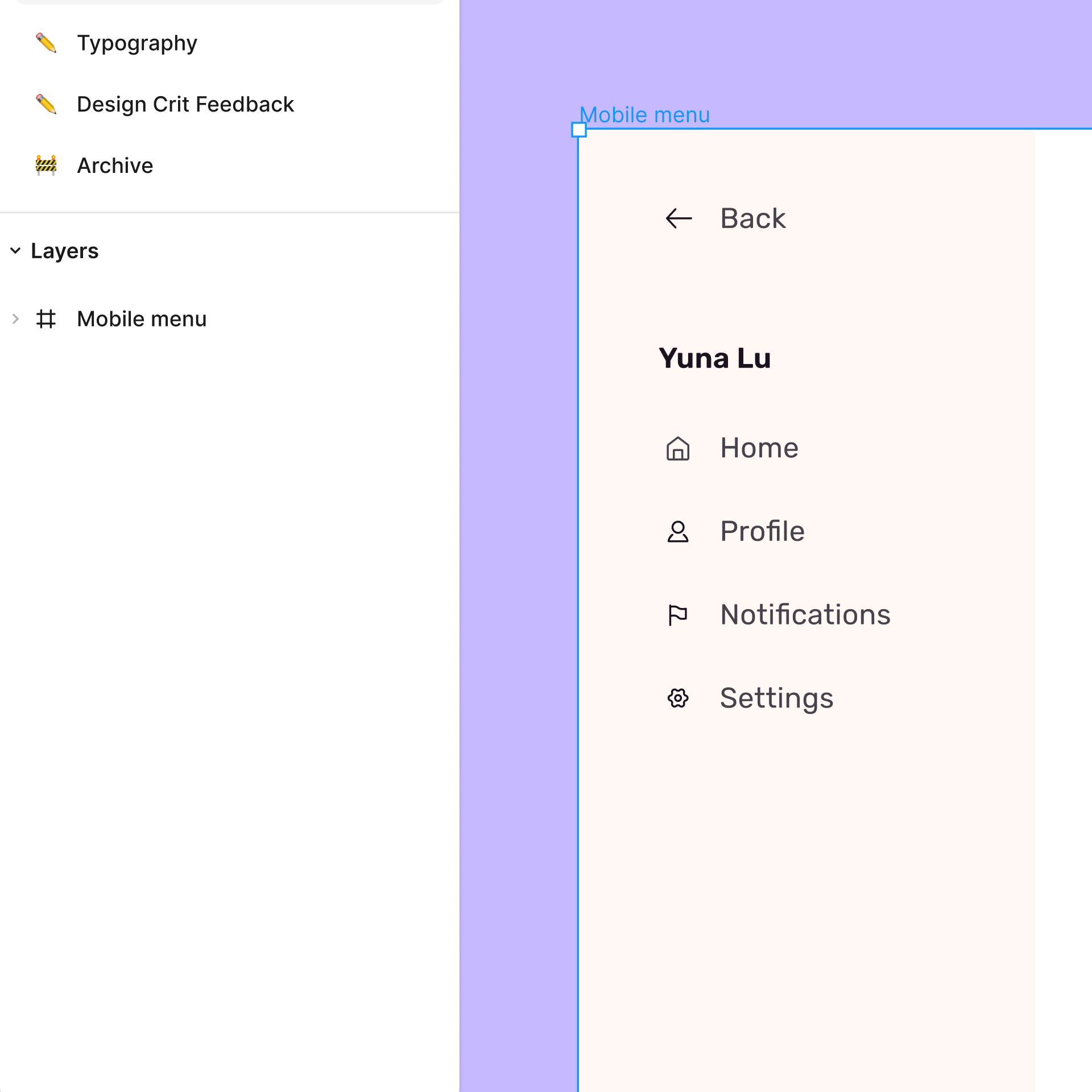Open the Archive page
The height and width of the screenshot is (1092, 1092).
(x=115, y=166)
